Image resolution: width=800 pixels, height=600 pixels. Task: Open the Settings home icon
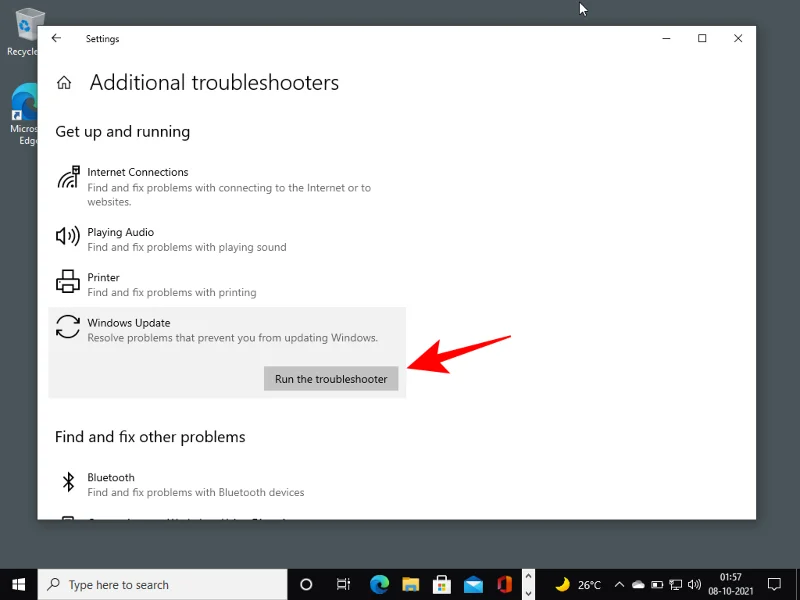(64, 82)
